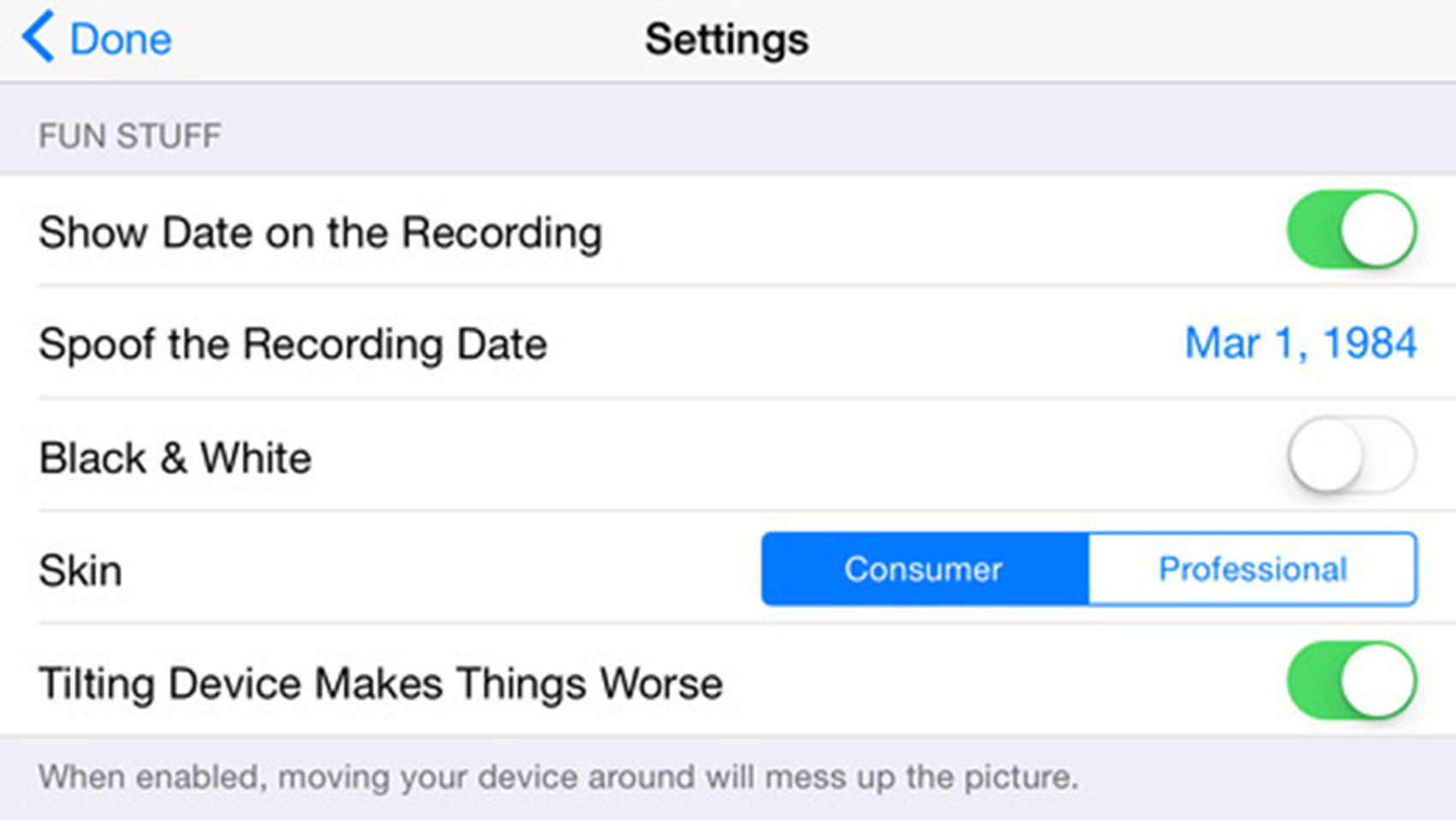Viewport: 1456px width, 820px height.
Task: Disable Show Date on the Recording switch
Action: [1351, 229]
